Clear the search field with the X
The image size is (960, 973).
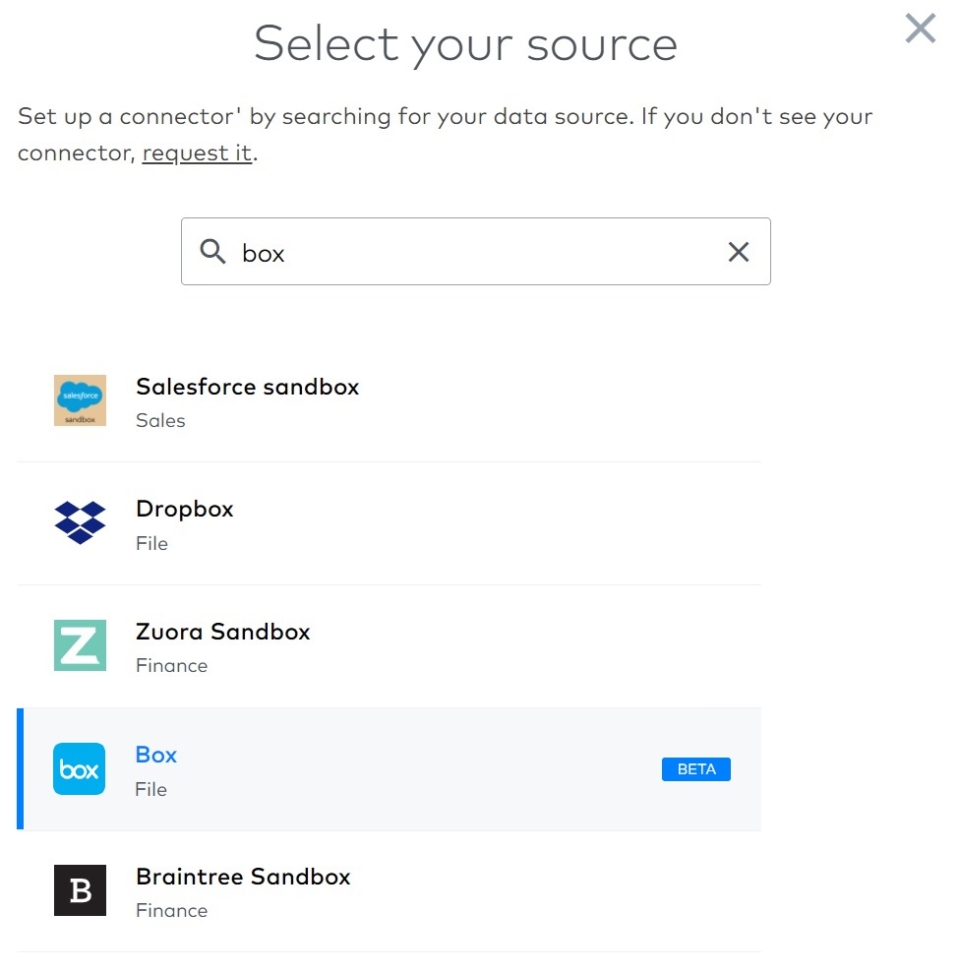coord(738,252)
